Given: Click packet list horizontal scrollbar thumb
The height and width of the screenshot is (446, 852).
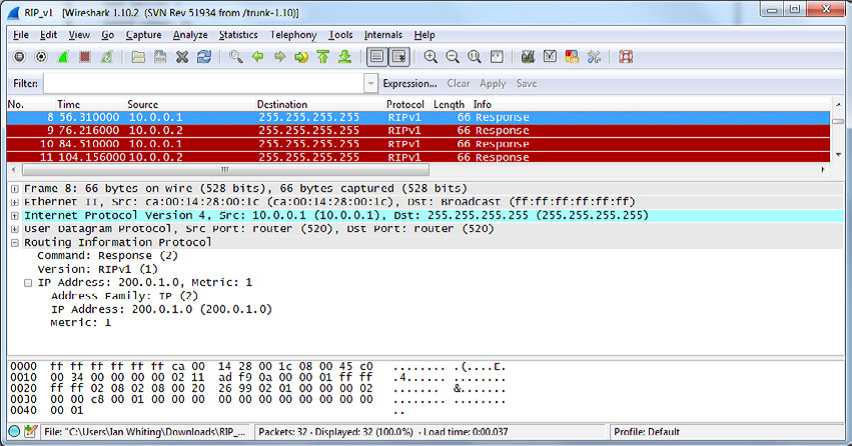Looking at the screenshot, I should coord(225,169).
